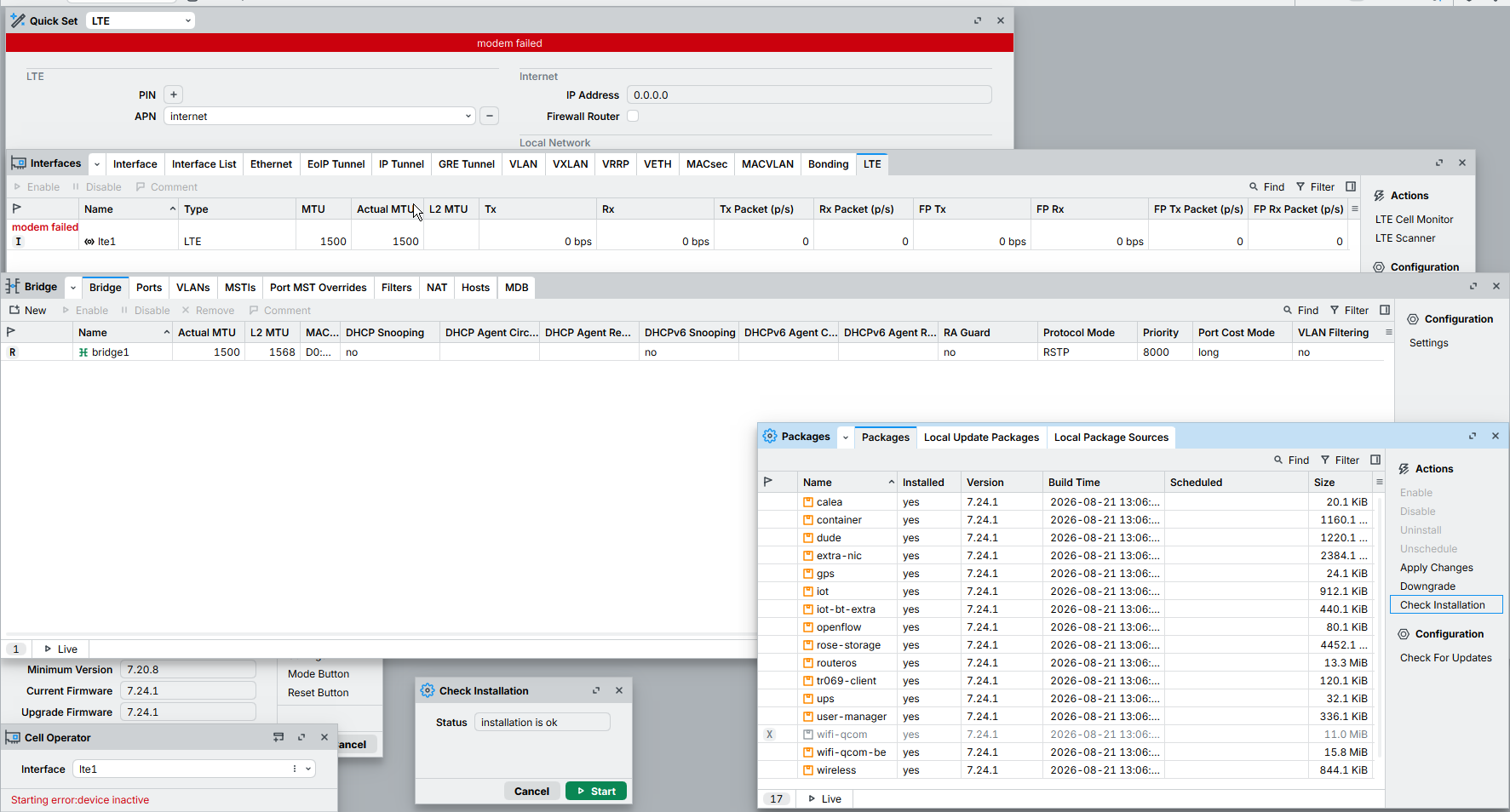Toggle the Firewall Router checkbox
This screenshot has width=1510, height=812.
pos(633,116)
